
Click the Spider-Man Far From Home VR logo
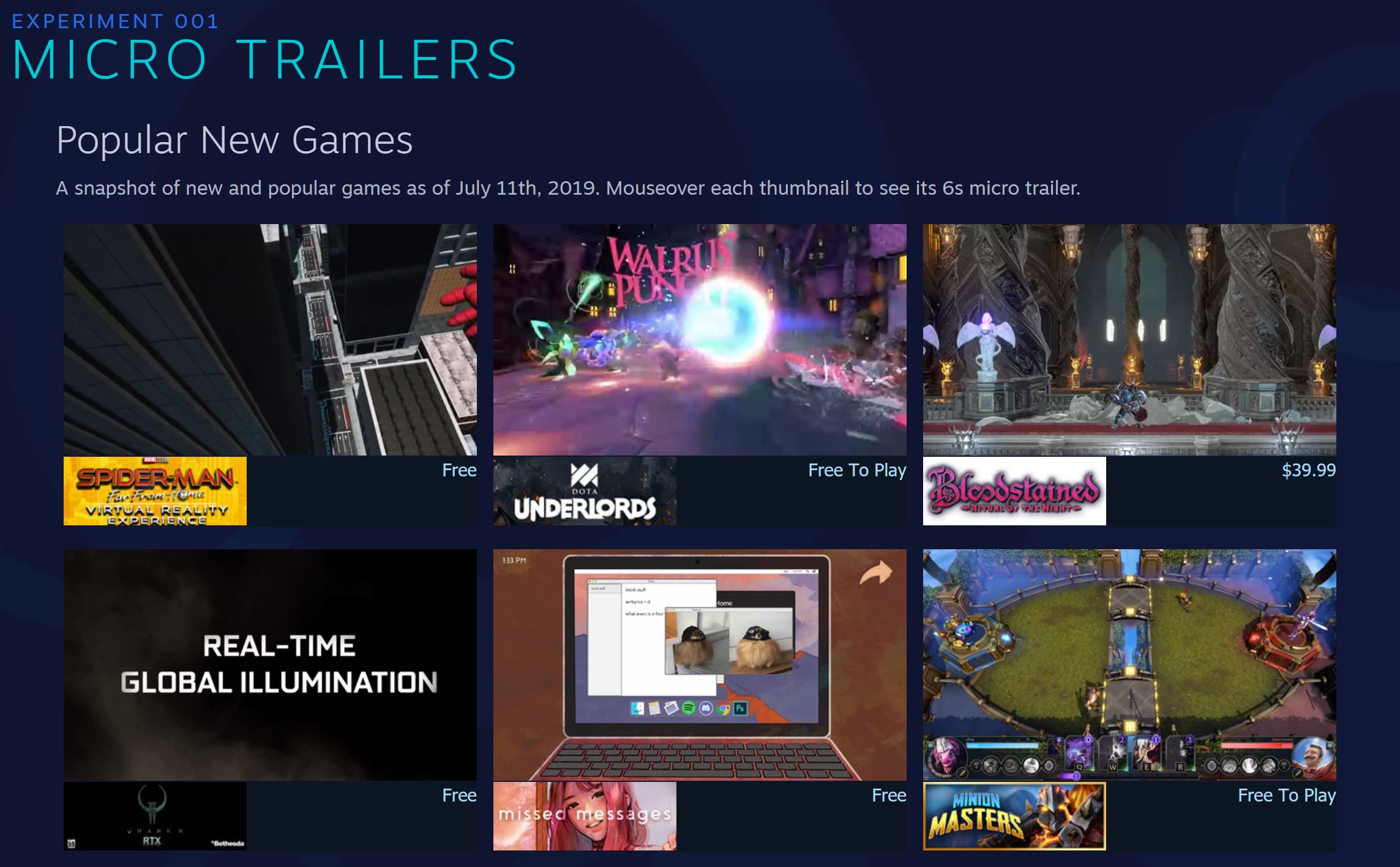coord(155,491)
